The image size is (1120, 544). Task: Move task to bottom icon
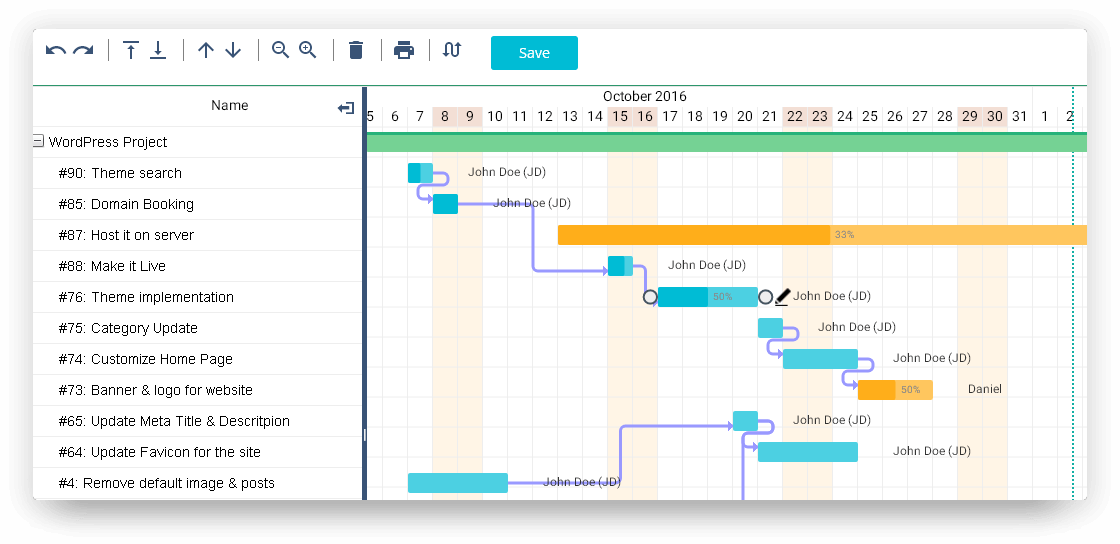pyautogui.click(x=158, y=50)
